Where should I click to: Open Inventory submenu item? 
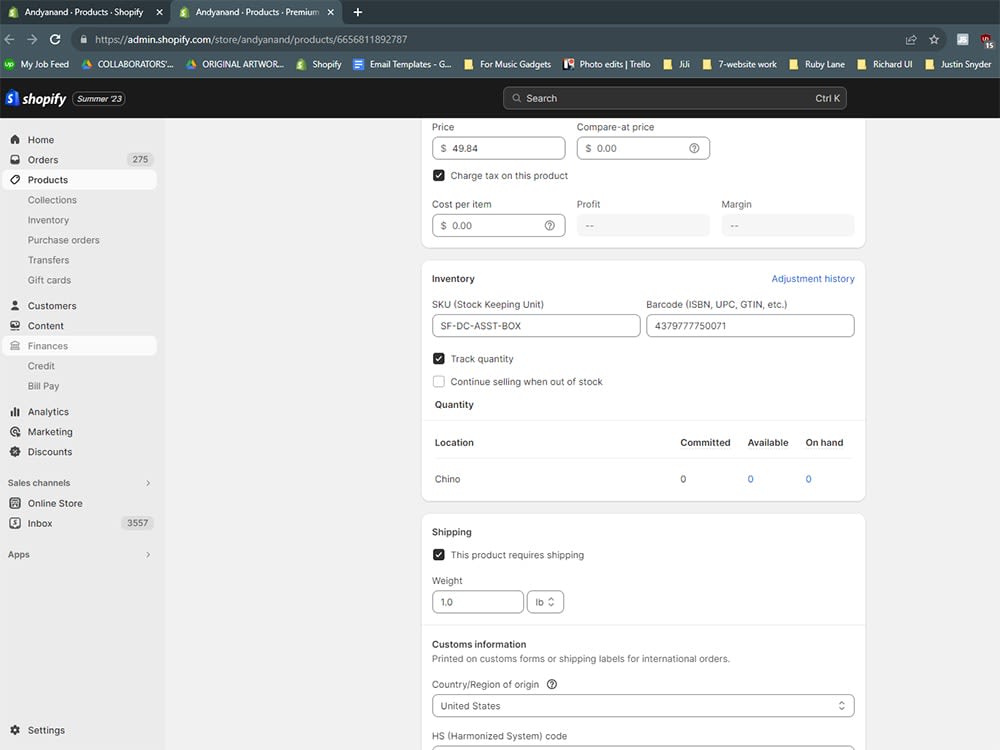48,220
